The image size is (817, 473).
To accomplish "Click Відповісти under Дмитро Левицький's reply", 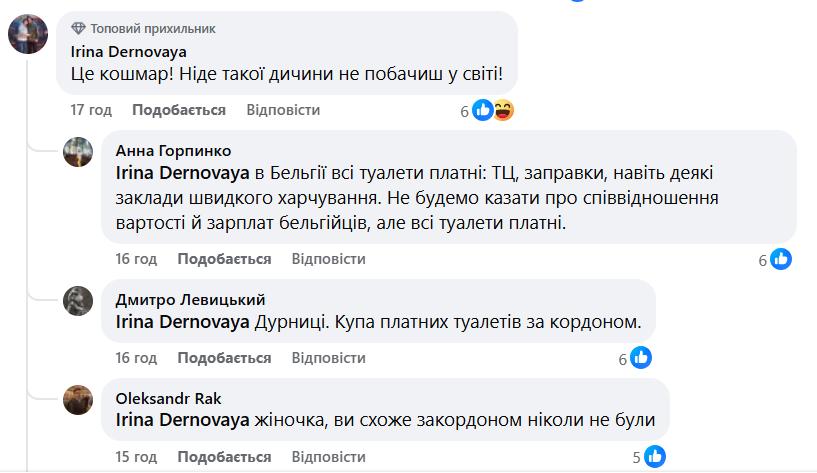I will pyautogui.click(x=328, y=357).
